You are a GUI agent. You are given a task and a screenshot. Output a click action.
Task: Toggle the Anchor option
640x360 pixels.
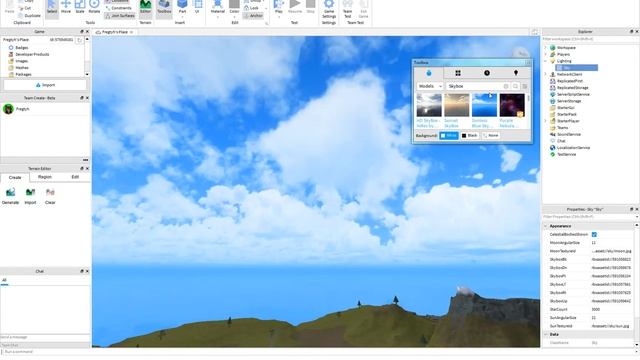(253, 16)
